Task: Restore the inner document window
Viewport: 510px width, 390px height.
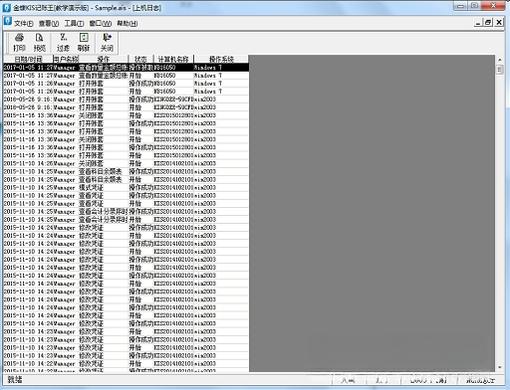Action: pyautogui.click(x=488, y=22)
